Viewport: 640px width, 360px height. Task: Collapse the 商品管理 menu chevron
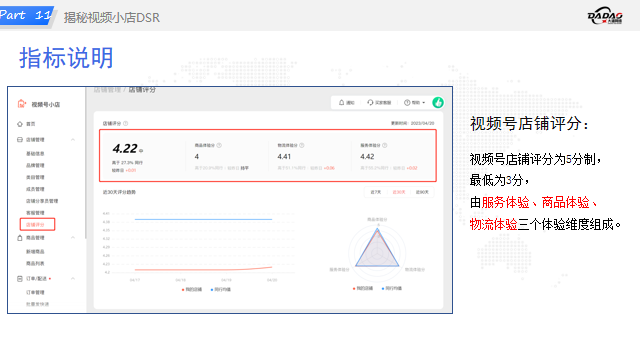tap(73, 238)
